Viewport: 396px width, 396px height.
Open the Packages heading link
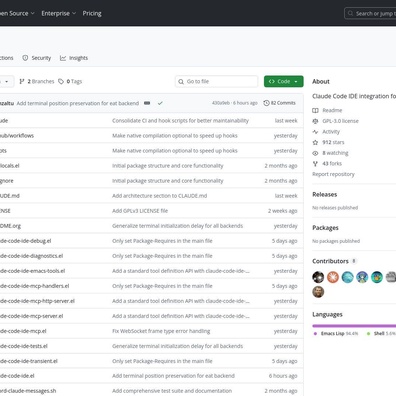325,228
